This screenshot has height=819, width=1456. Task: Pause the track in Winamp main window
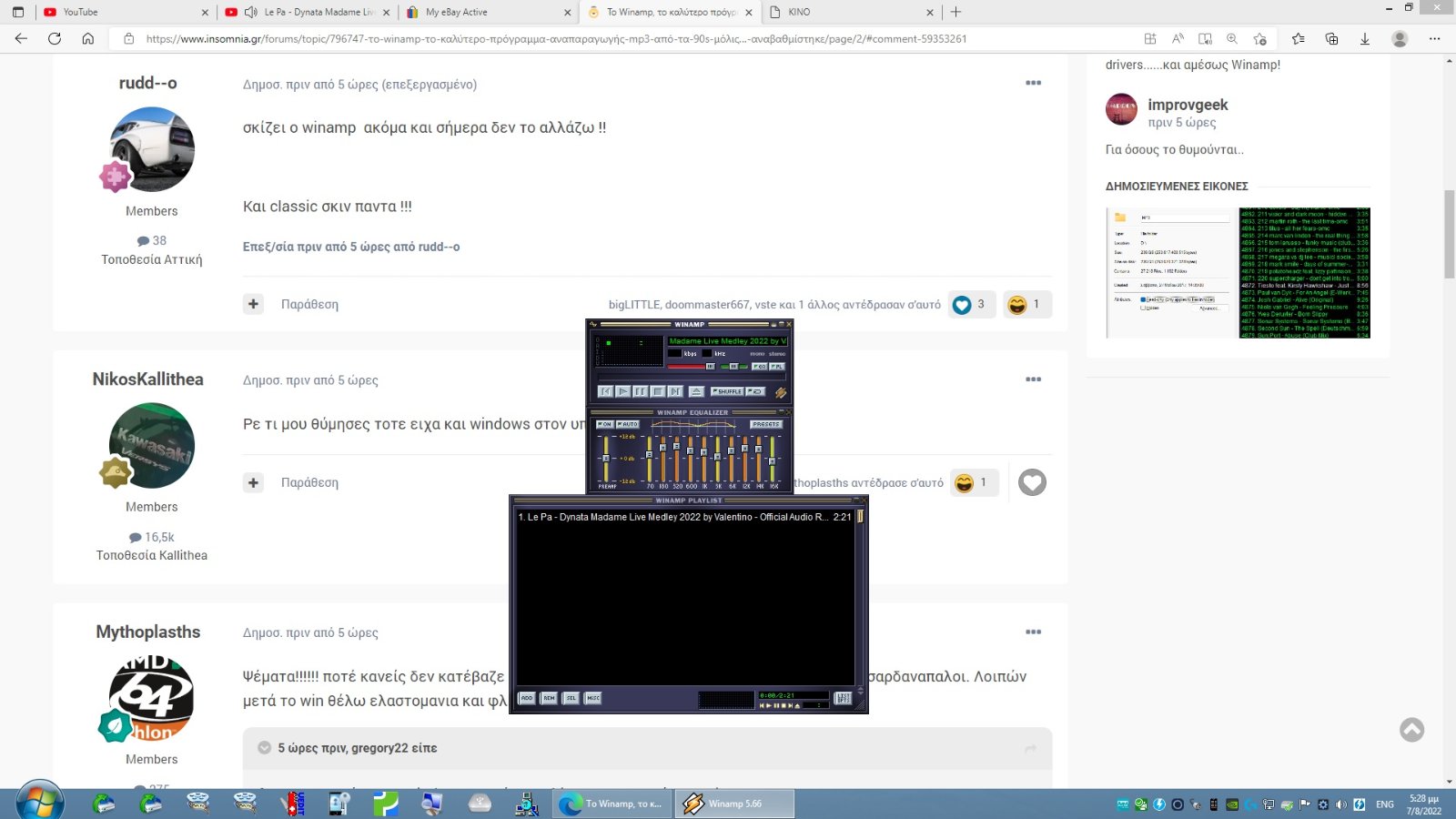click(x=641, y=391)
